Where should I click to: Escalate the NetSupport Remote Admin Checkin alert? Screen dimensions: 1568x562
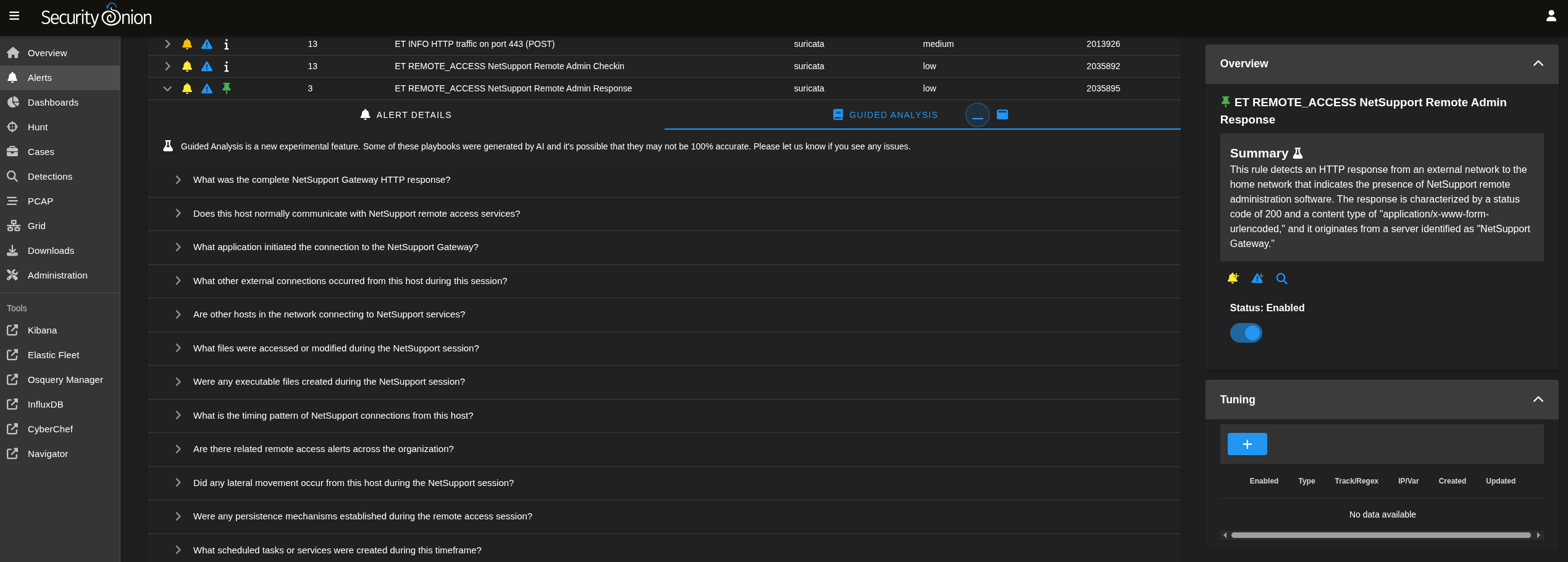pos(207,66)
